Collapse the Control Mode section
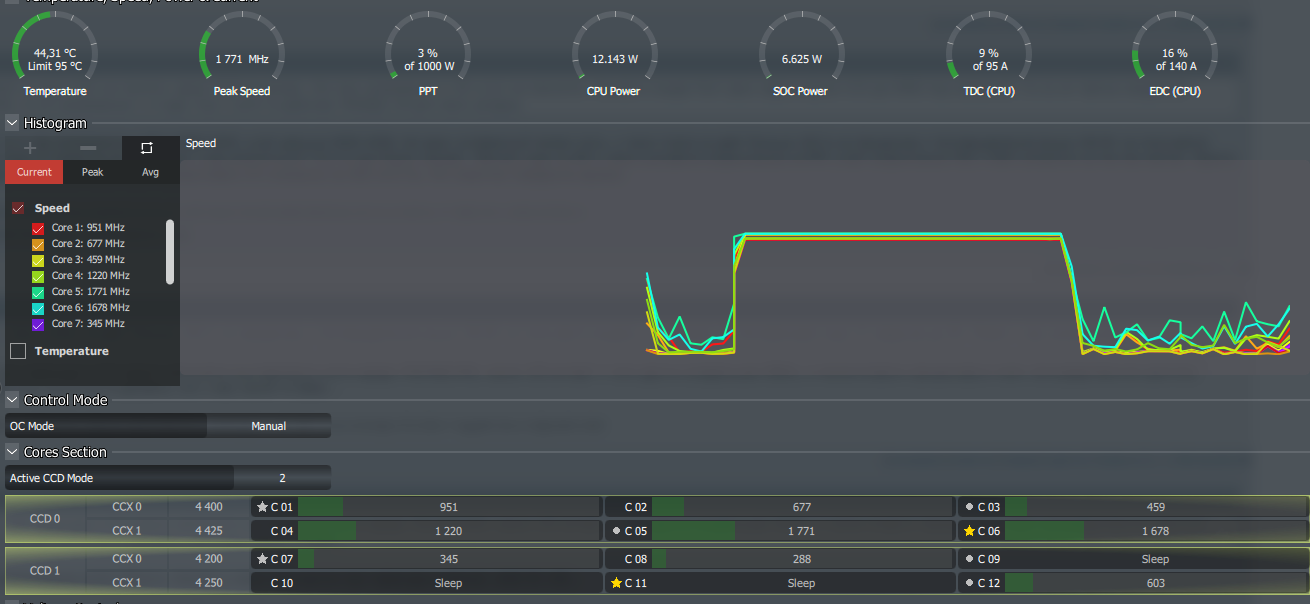1310x604 pixels. click(x=12, y=400)
